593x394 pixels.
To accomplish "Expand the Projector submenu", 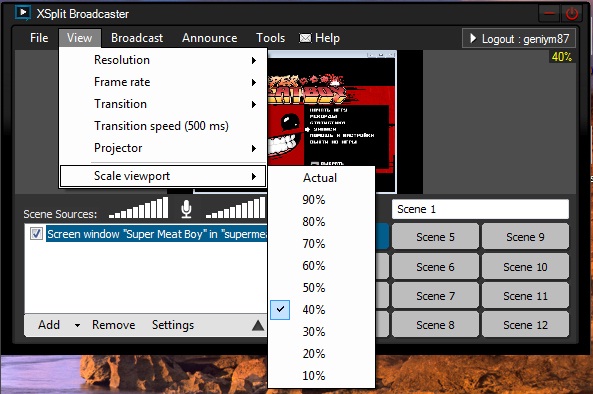I will point(163,148).
